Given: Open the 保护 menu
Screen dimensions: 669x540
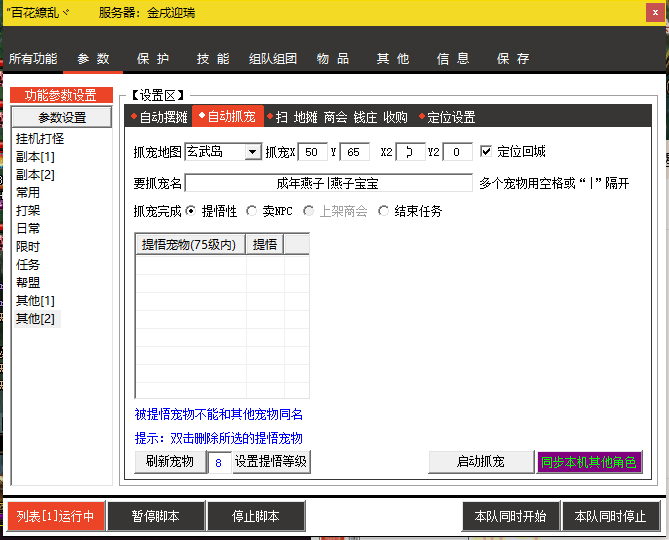Looking at the screenshot, I should 153,58.
